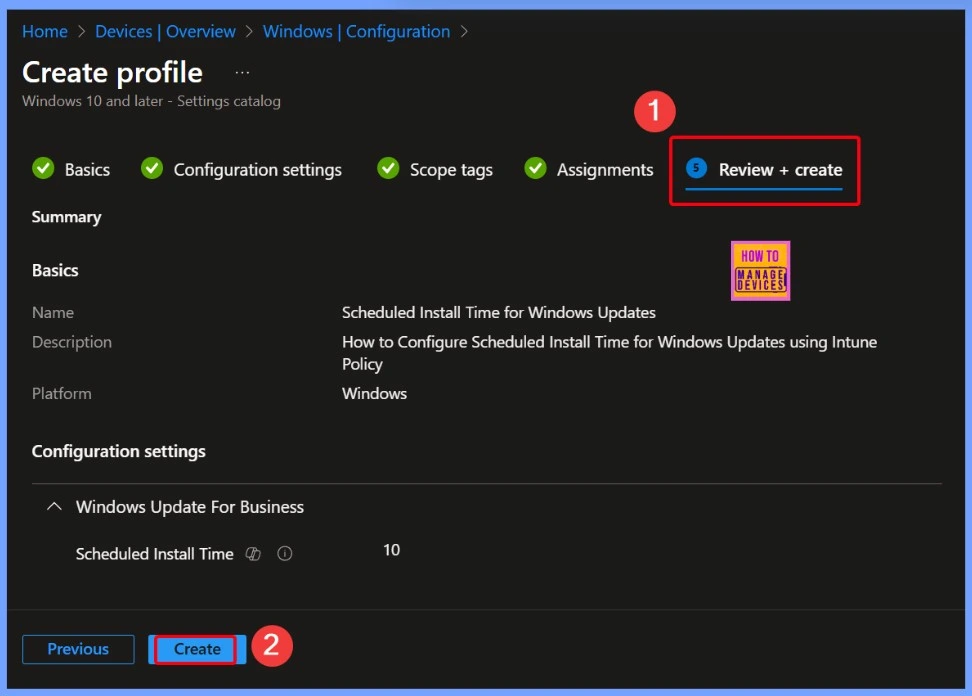Screen dimensions: 972x696
Task: Click the profile name Scheduled Install Time for Windows Updates
Action: 498,312
